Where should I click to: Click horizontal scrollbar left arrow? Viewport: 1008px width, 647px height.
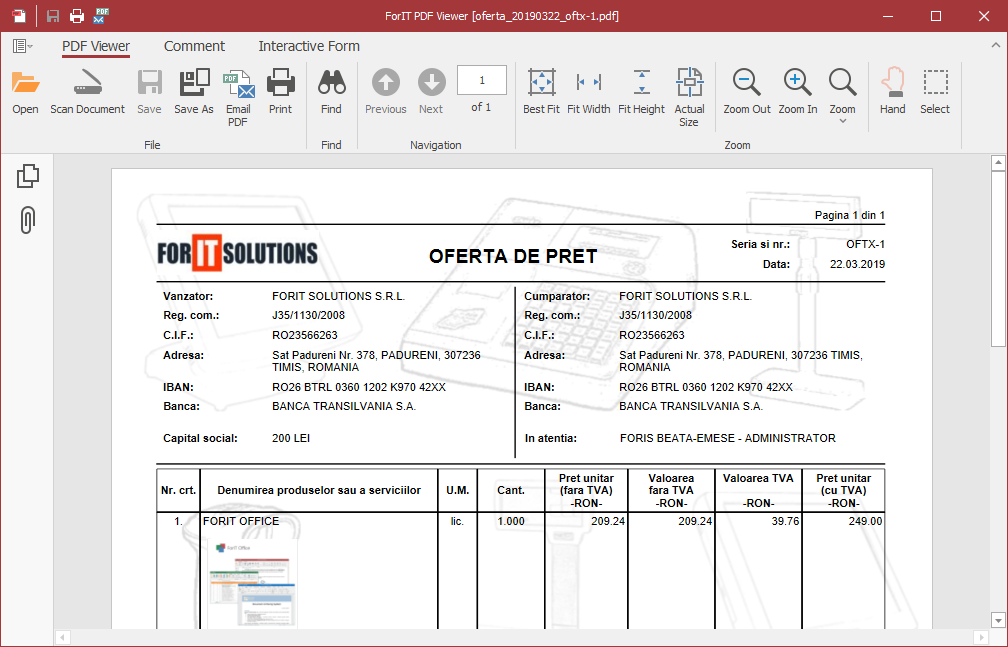tap(62, 637)
